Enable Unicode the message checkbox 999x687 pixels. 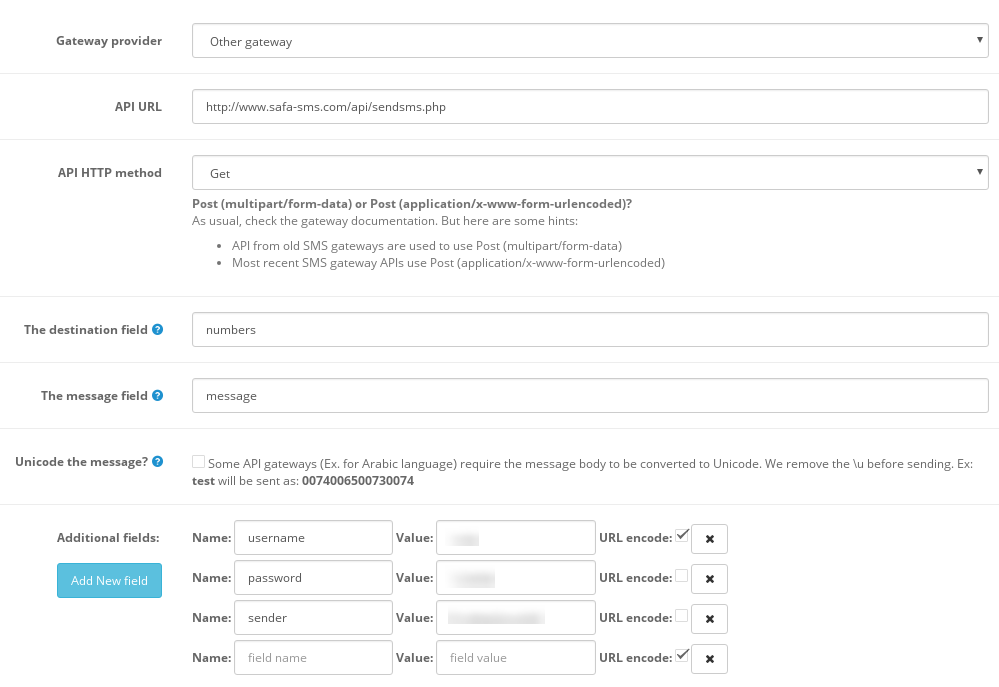point(198,461)
